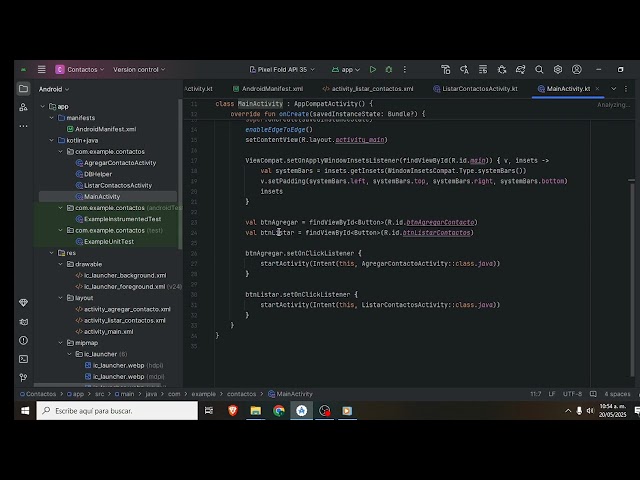Open AgregarContactoActivity in project tree

click(x=116, y=163)
